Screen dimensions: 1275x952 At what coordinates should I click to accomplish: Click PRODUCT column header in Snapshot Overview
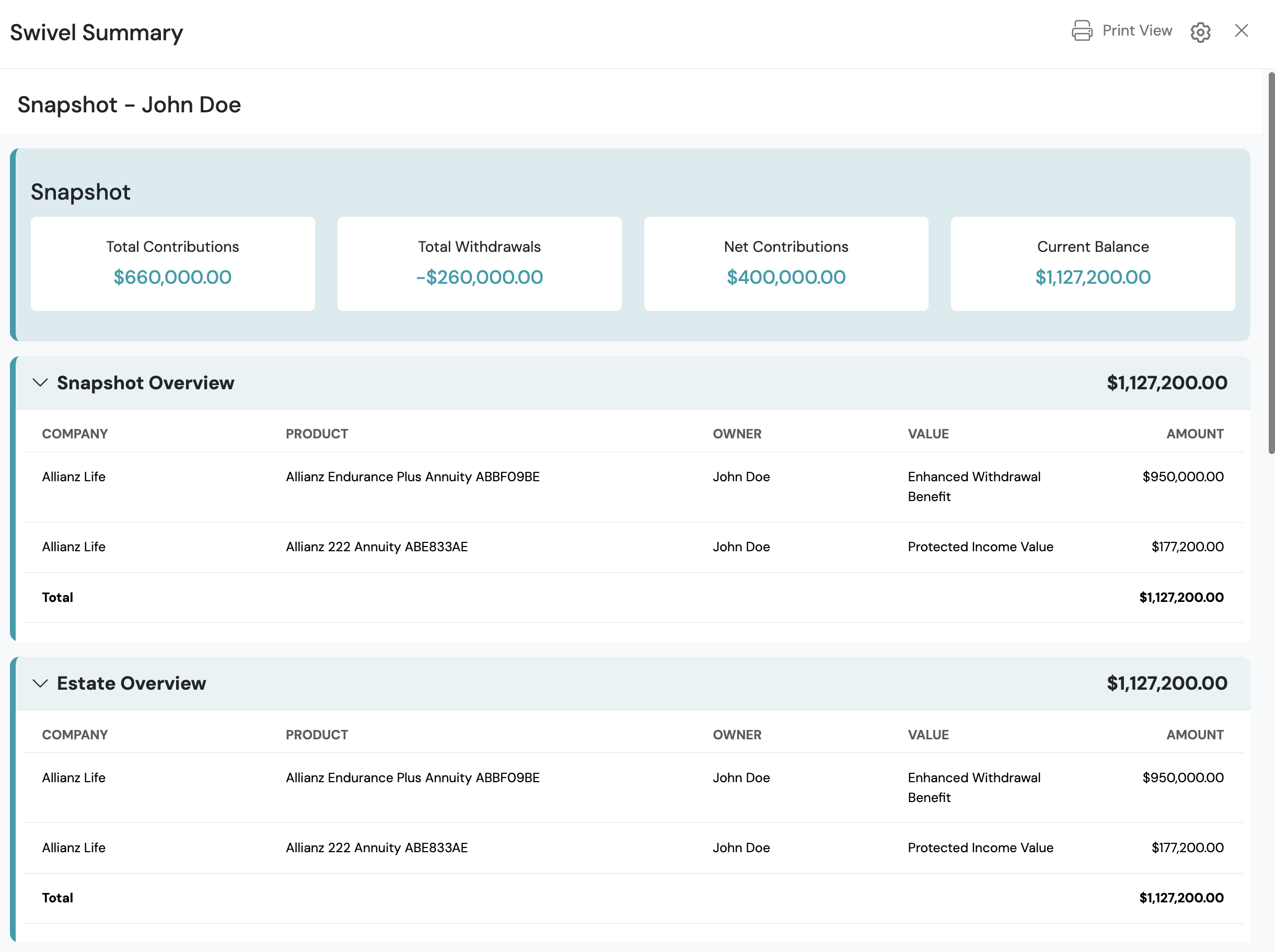point(317,434)
